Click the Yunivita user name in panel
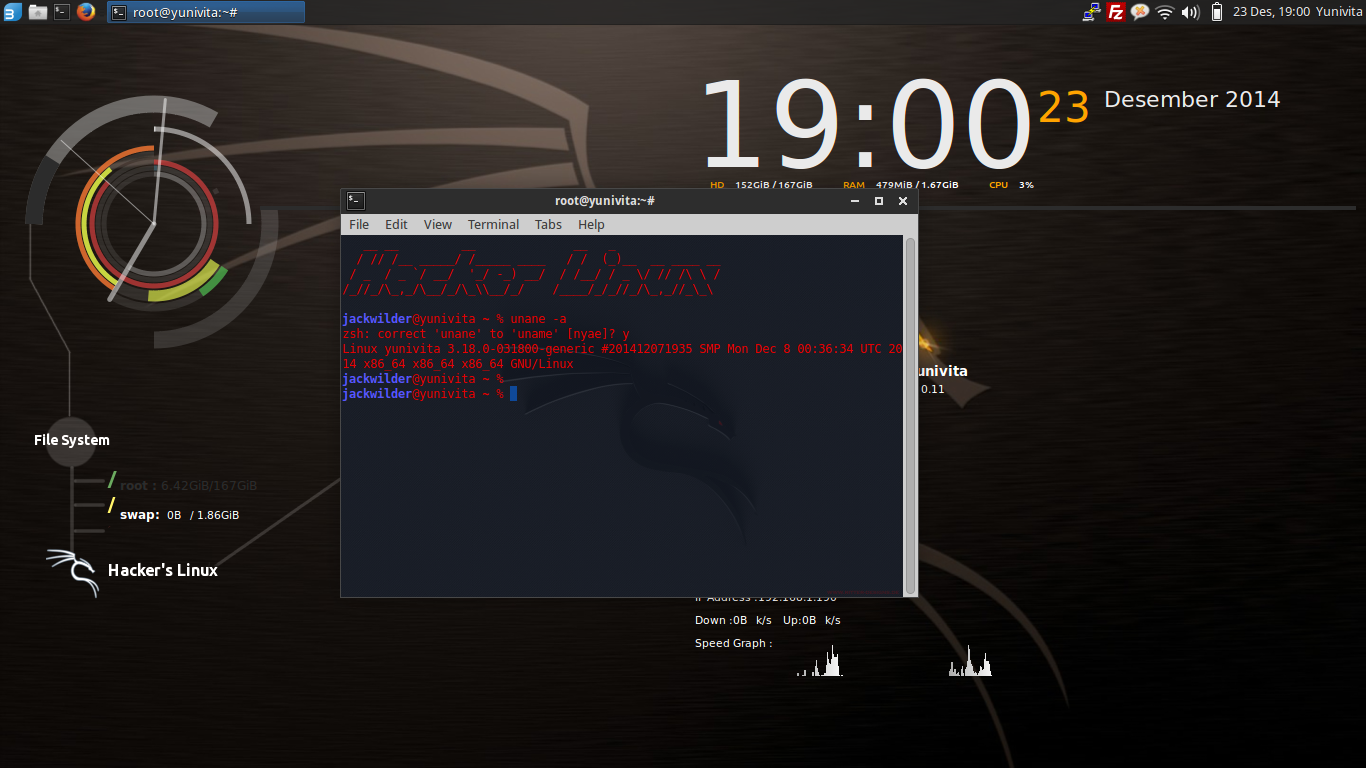Viewport: 1366px width, 768px height. [x=1338, y=12]
